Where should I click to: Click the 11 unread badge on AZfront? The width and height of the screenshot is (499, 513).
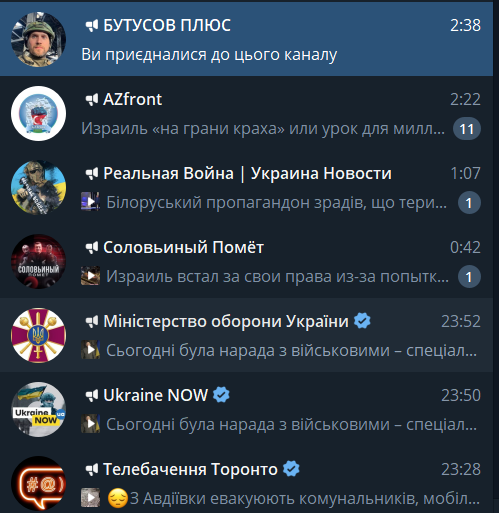click(x=467, y=129)
